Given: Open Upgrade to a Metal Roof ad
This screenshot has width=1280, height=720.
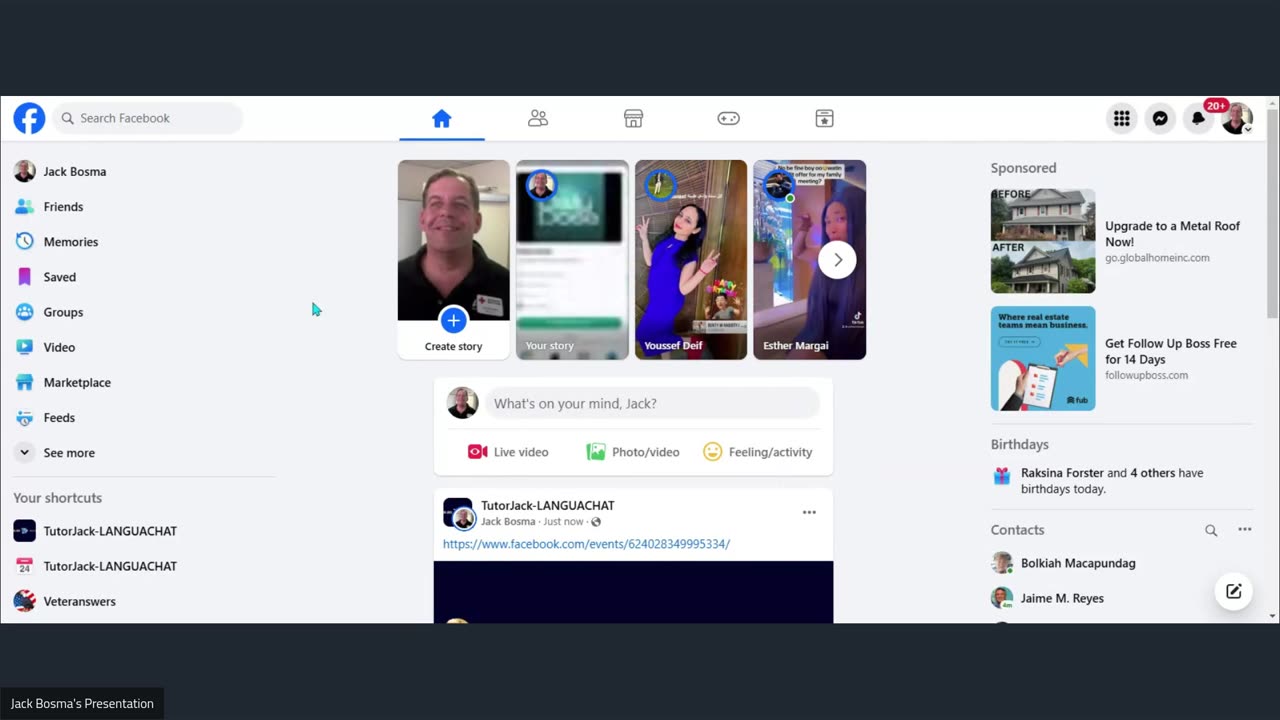Looking at the screenshot, I should coord(1172,233).
